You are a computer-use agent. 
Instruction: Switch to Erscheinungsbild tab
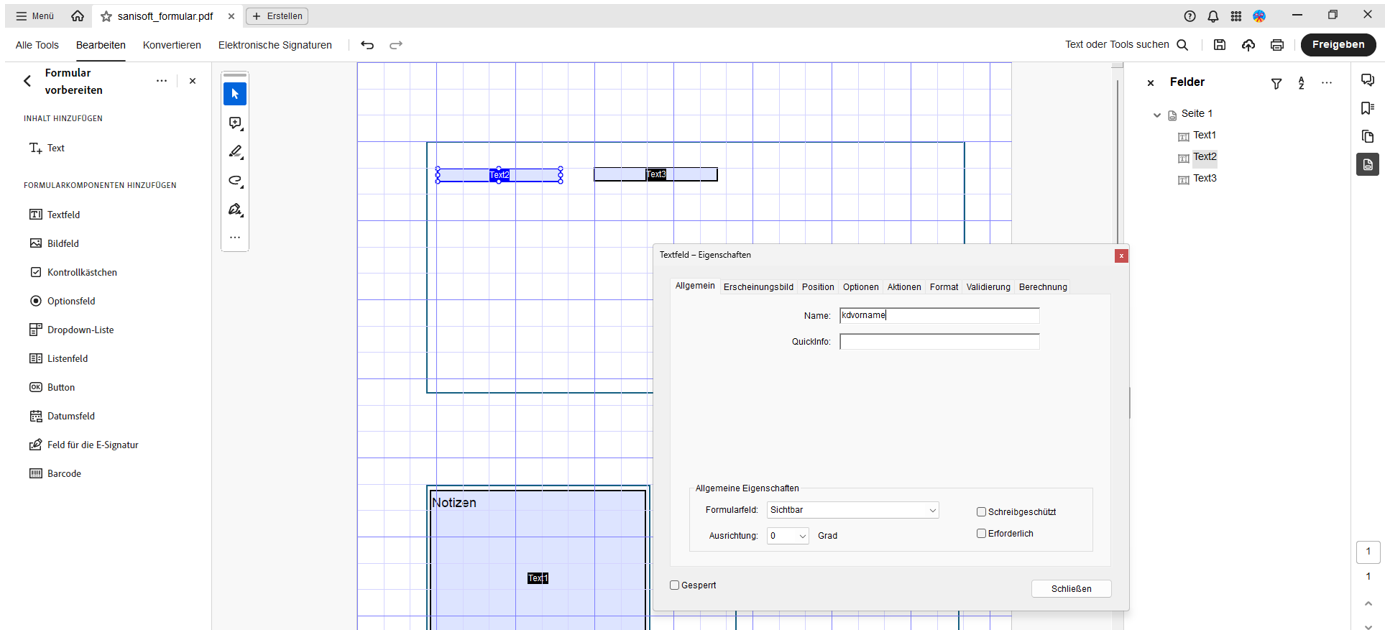pyautogui.click(x=758, y=287)
